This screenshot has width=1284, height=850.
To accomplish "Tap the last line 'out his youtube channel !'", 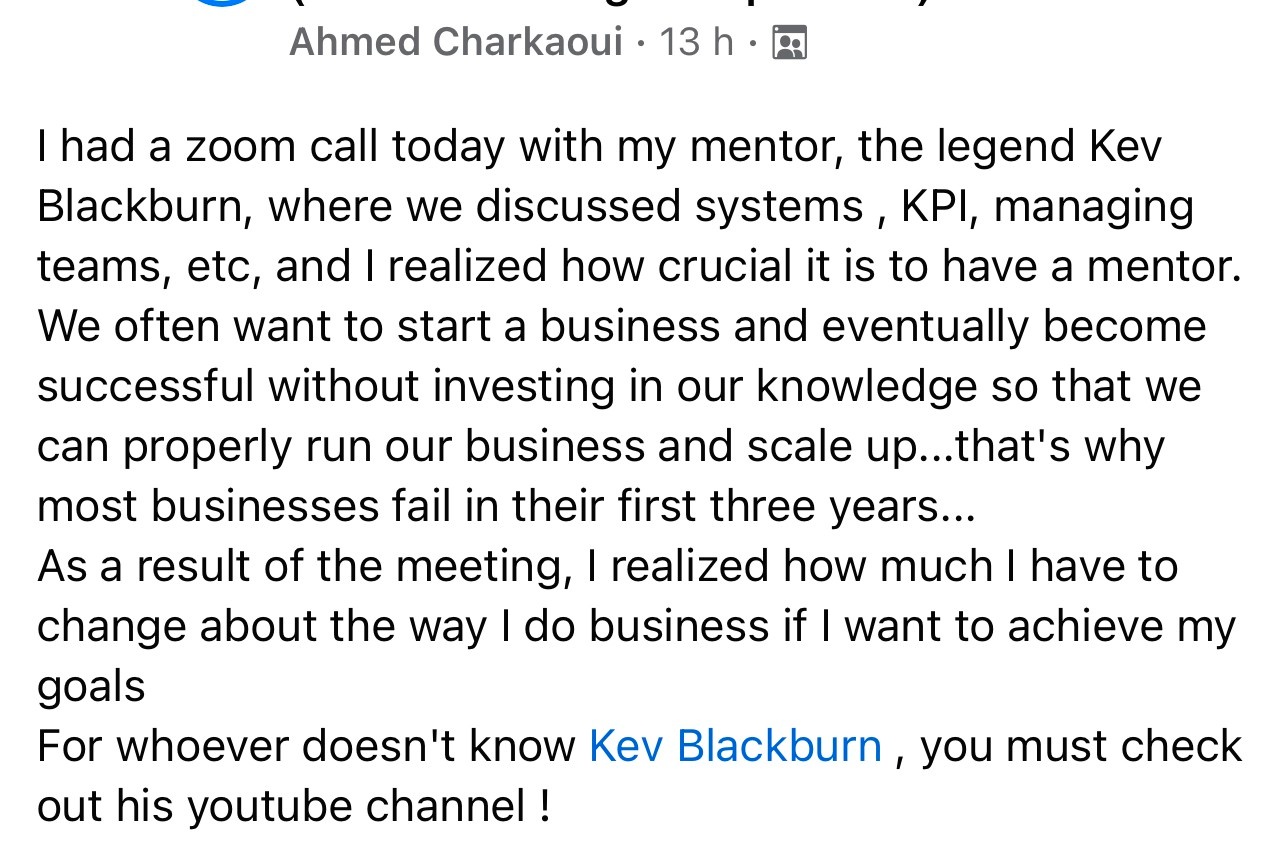I will [294, 807].
